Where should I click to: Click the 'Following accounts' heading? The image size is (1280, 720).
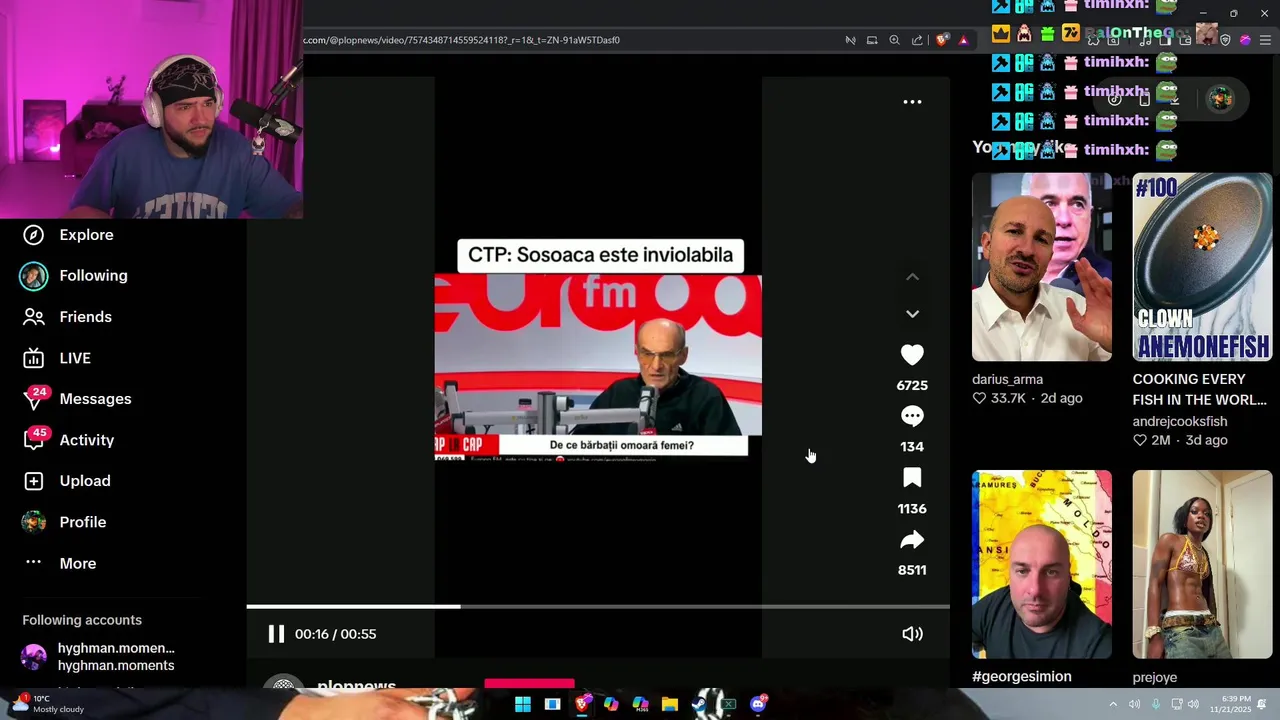(x=82, y=620)
